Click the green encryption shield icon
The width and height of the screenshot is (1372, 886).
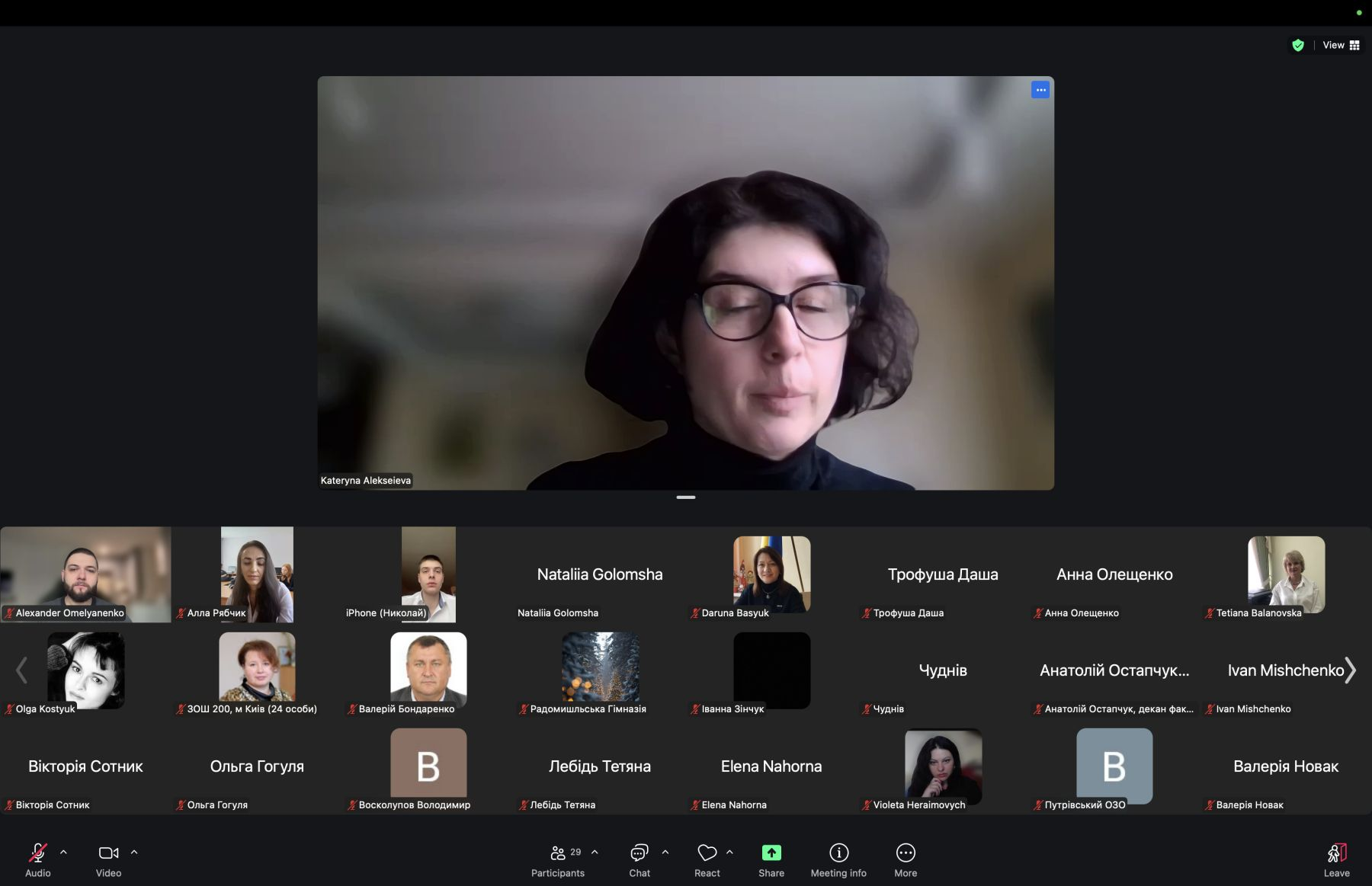[1298, 45]
